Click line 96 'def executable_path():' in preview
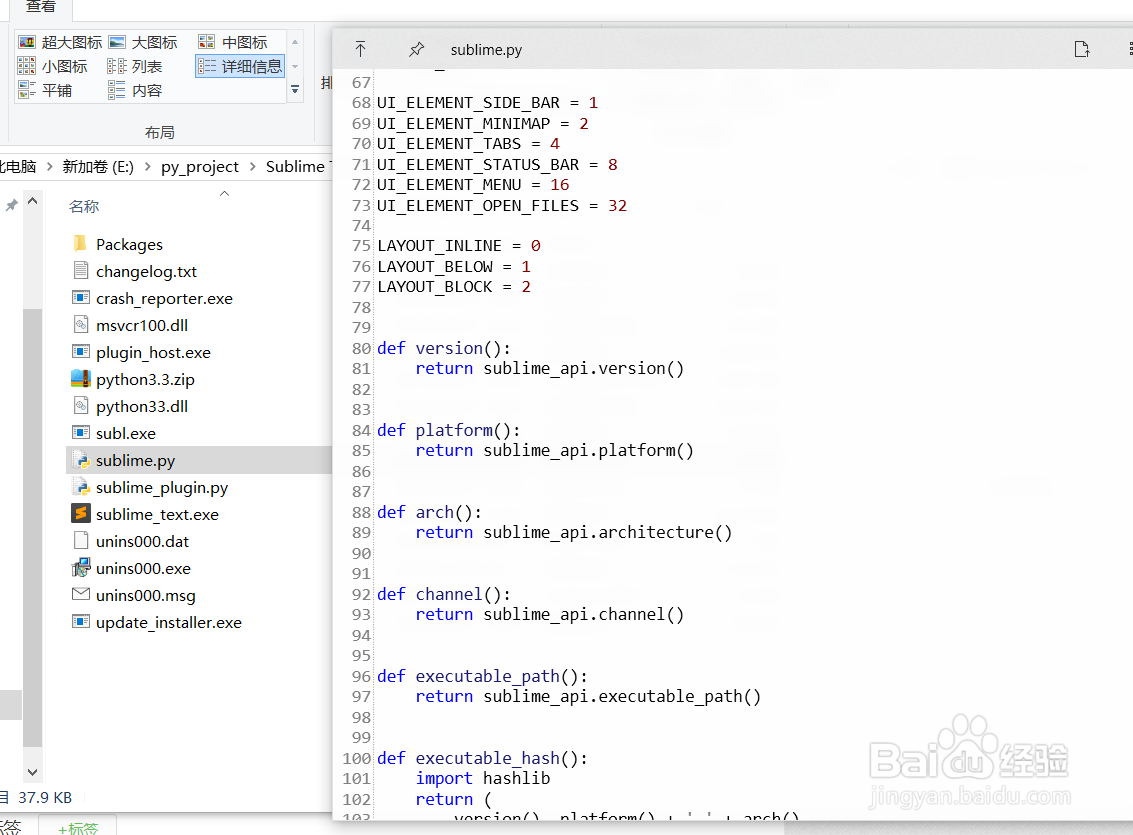 [482, 676]
